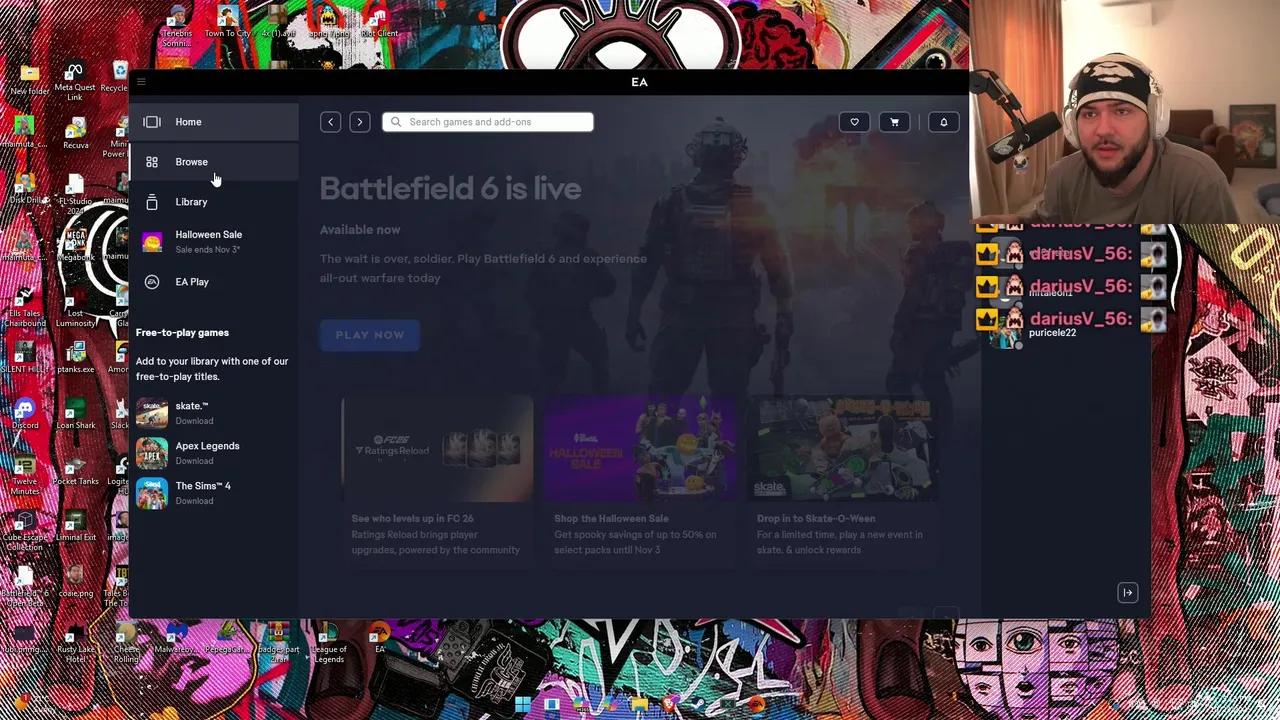Open the Halloween Sale page

pos(213,241)
